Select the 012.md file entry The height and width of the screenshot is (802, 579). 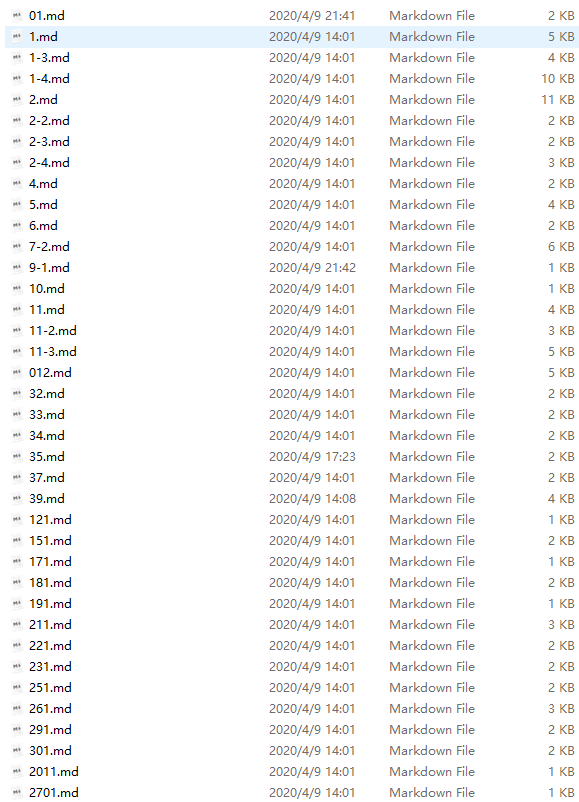pos(50,373)
